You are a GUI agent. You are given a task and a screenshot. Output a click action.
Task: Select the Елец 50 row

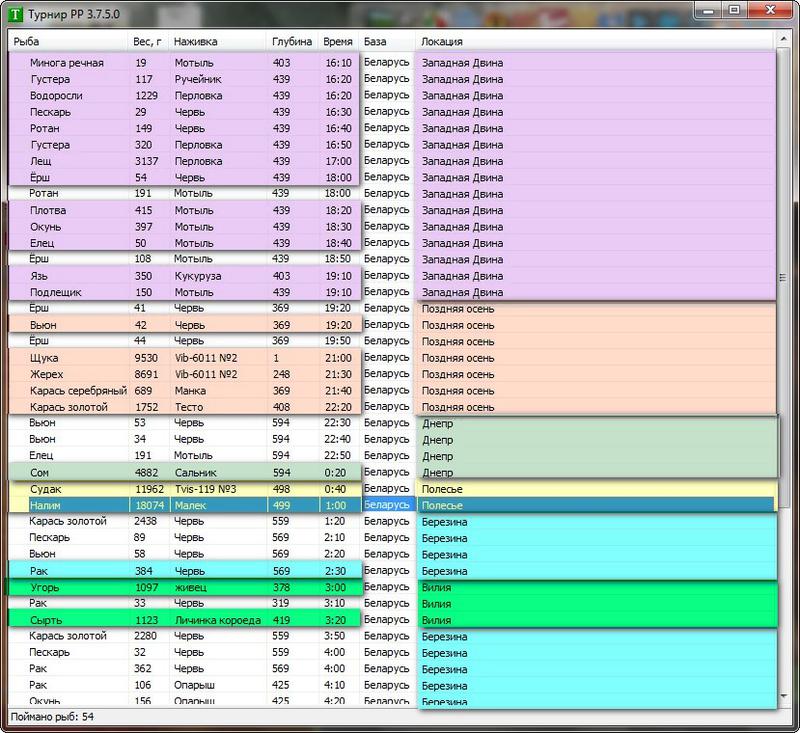point(392,243)
